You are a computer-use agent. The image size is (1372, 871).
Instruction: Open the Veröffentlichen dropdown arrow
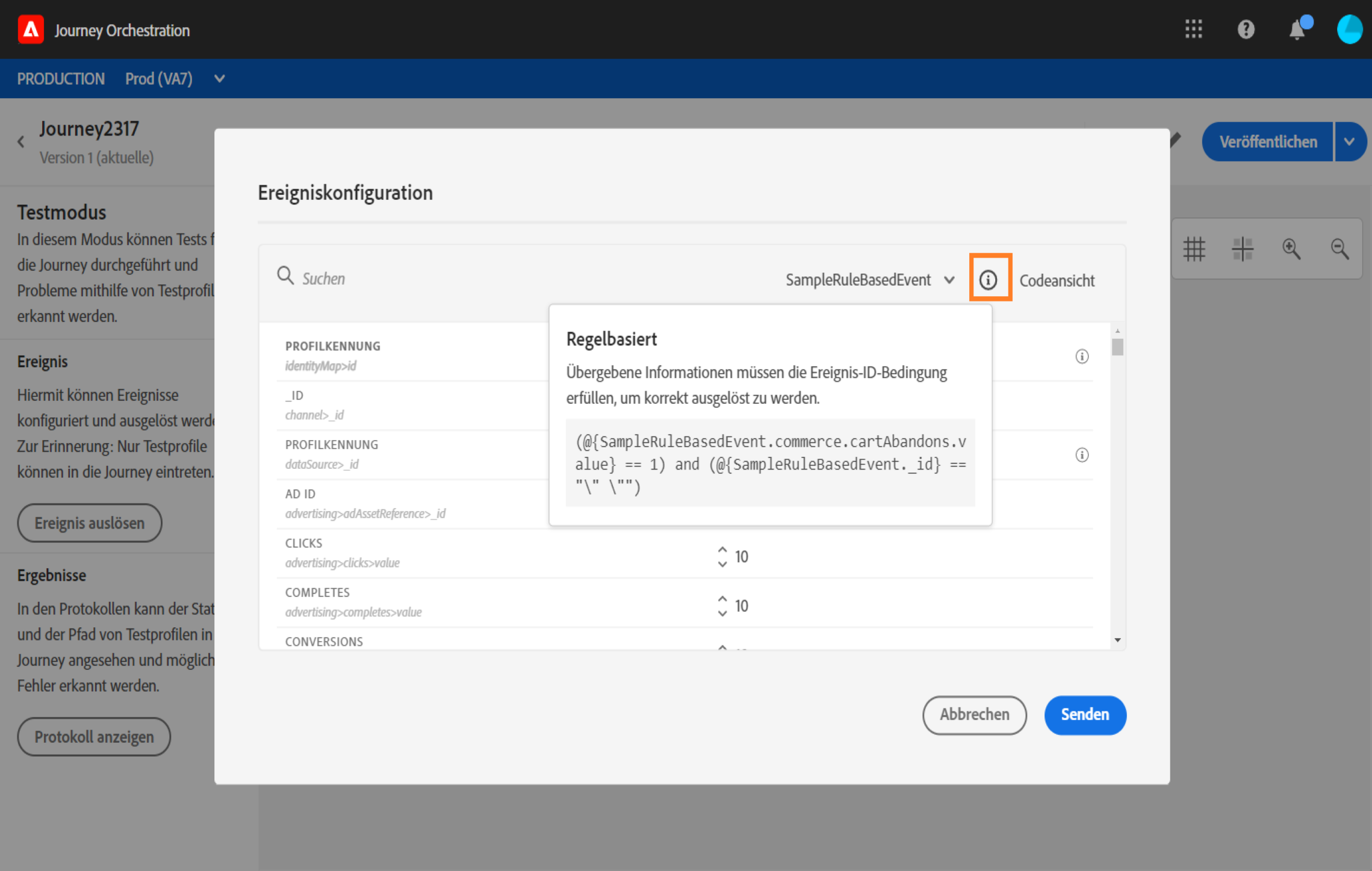tap(1350, 142)
